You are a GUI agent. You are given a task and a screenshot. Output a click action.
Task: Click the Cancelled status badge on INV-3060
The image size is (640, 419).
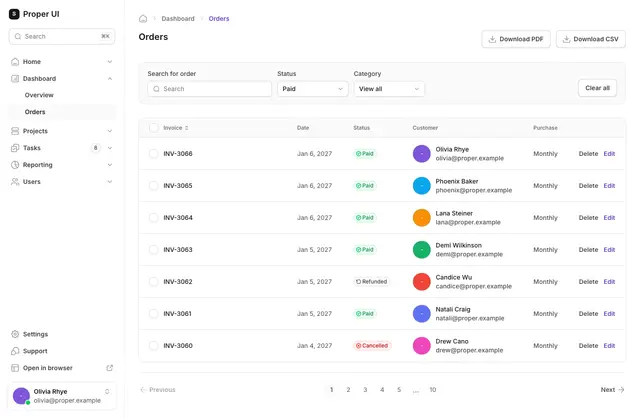pyautogui.click(x=372, y=346)
